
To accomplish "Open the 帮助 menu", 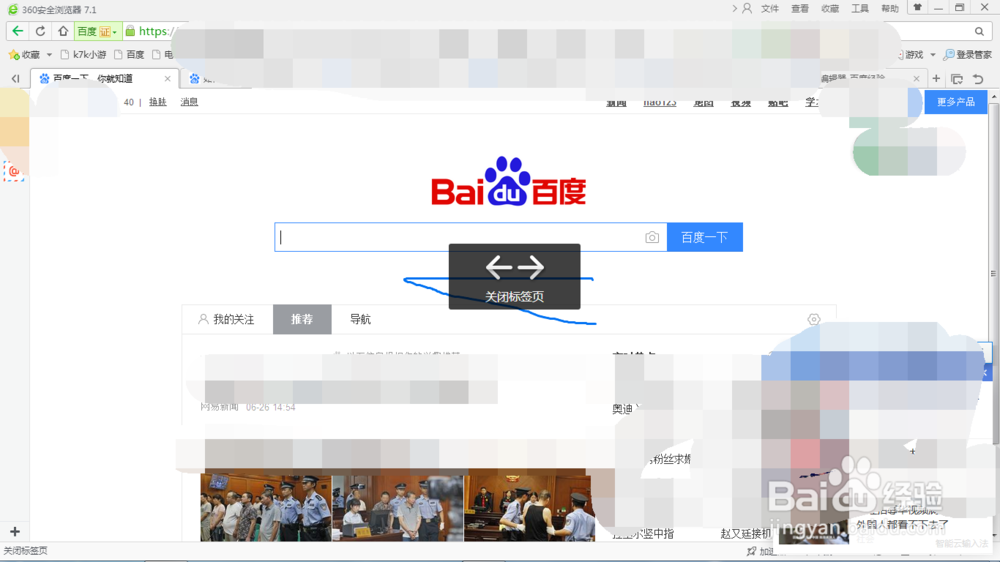I will coord(890,9).
